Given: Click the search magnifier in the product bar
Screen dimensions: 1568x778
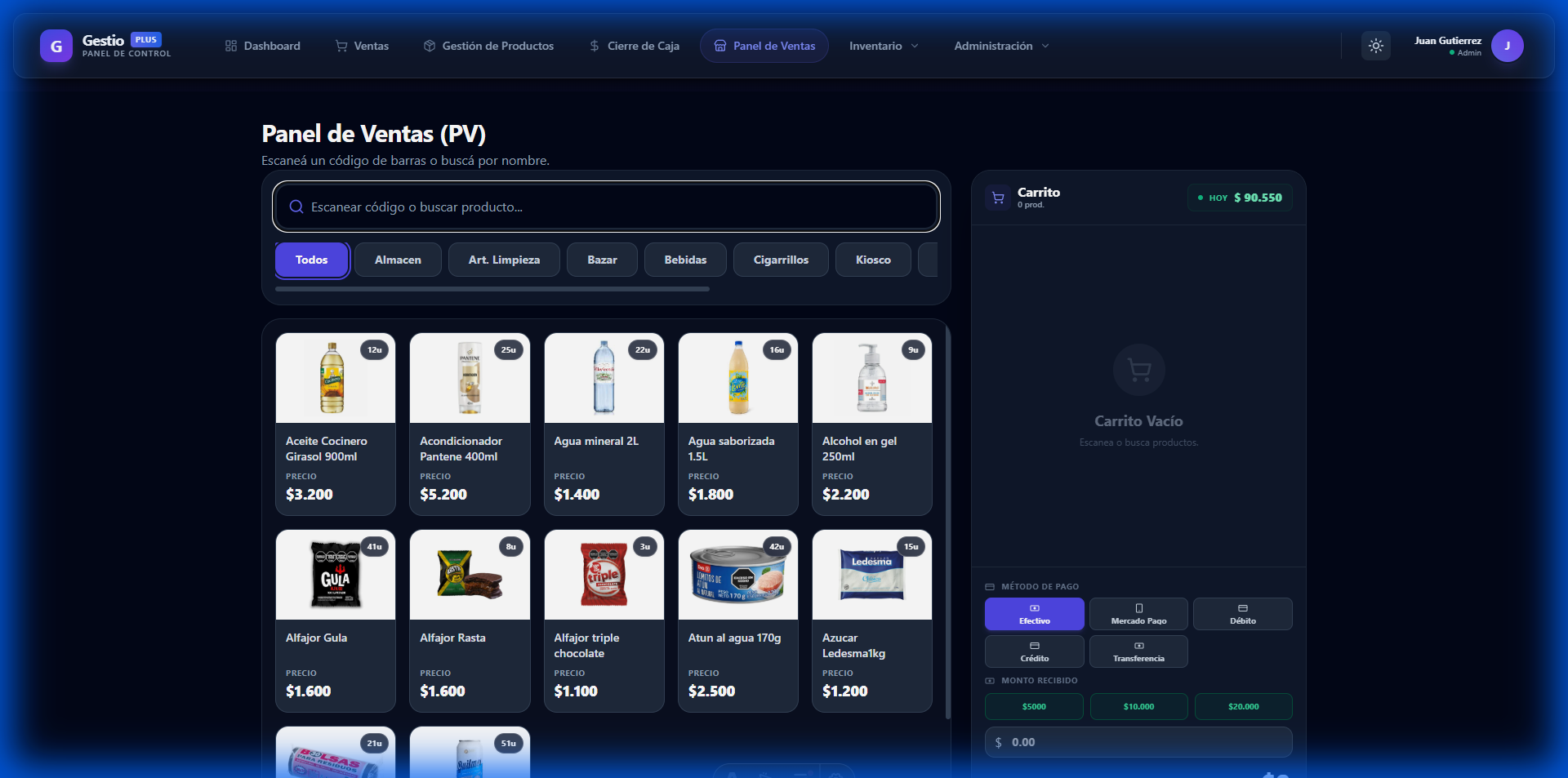Looking at the screenshot, I should point(296,207).
